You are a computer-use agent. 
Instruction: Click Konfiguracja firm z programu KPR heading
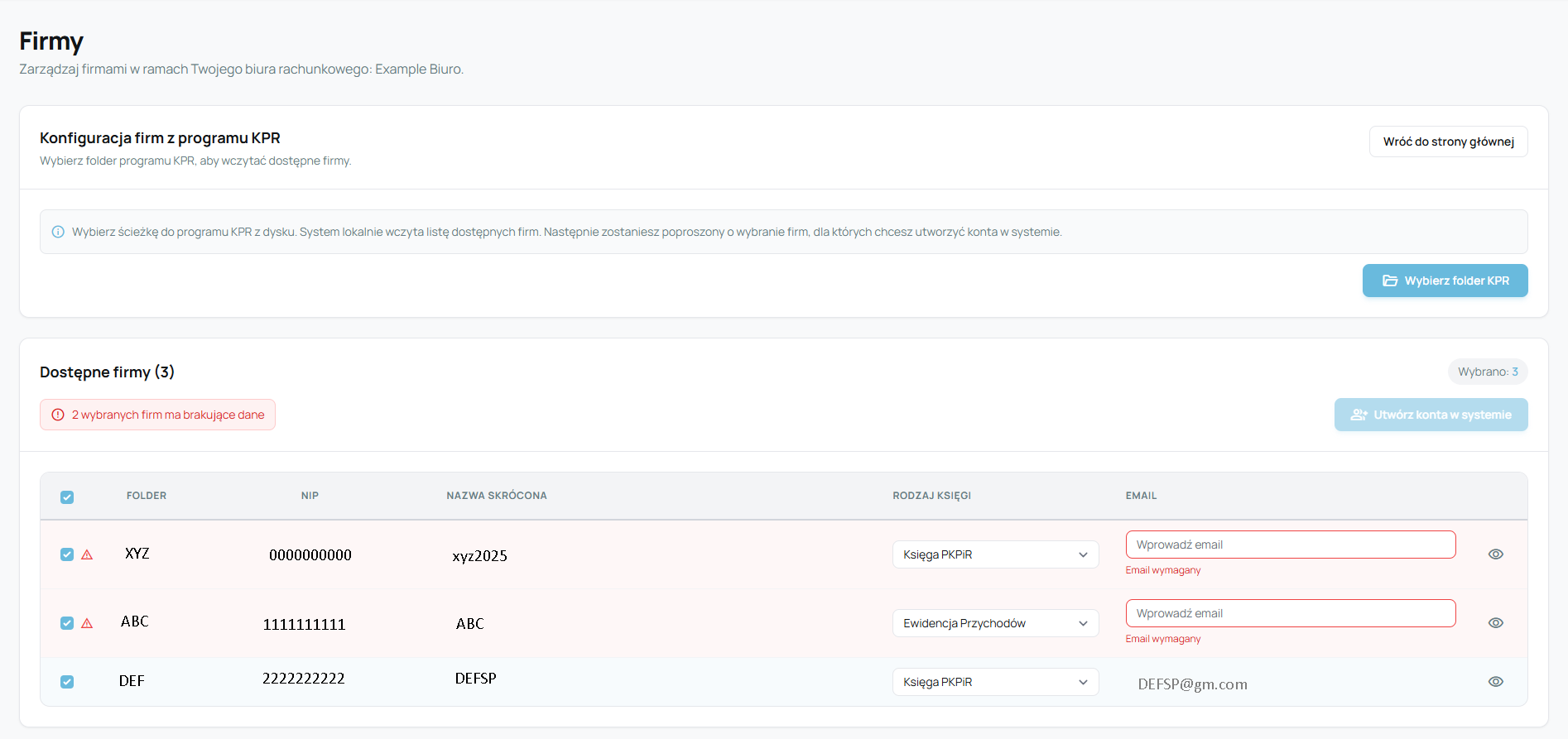coord(160,138)
